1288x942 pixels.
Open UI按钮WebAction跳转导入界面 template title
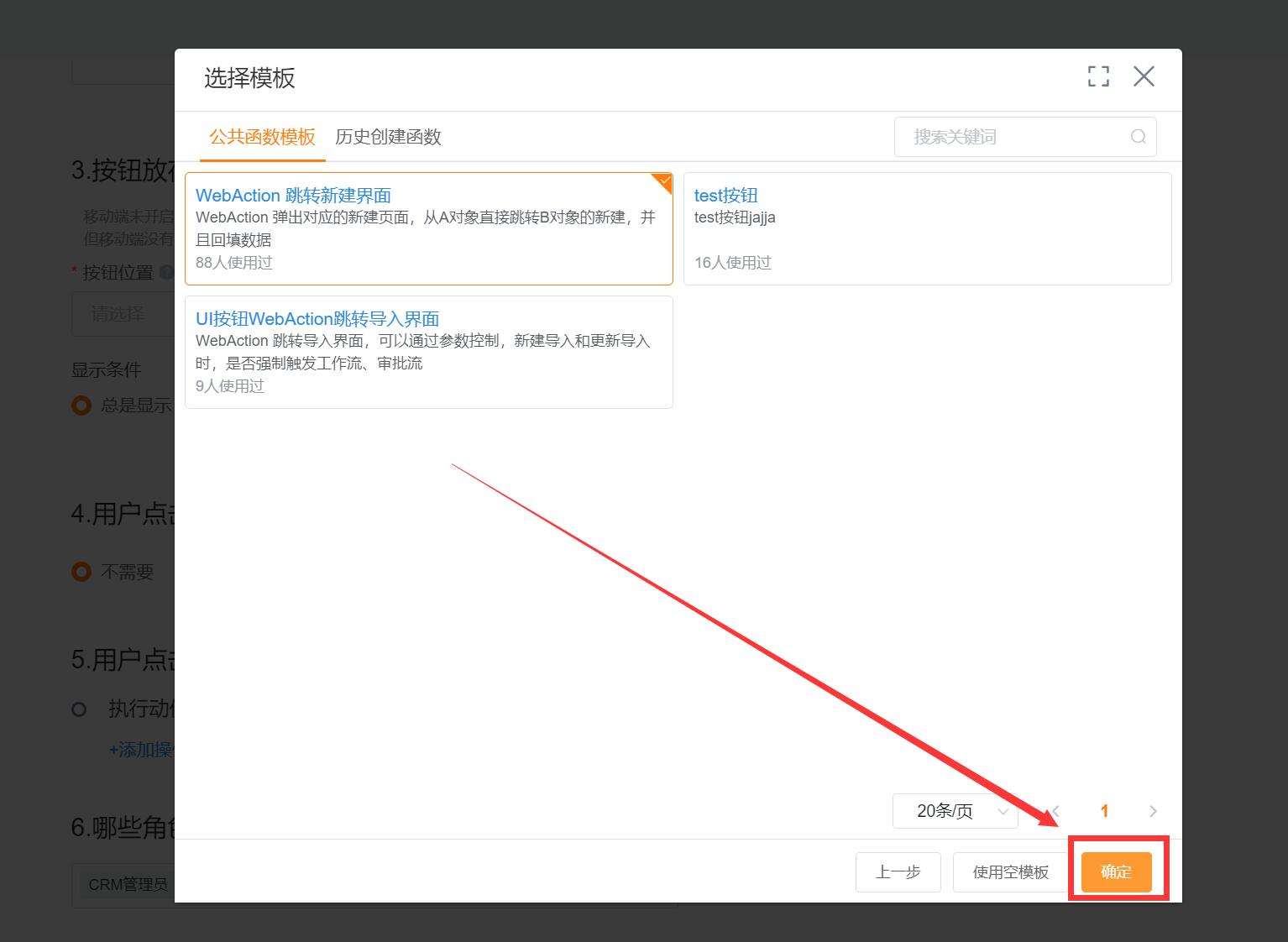click(x=317, y=319)
